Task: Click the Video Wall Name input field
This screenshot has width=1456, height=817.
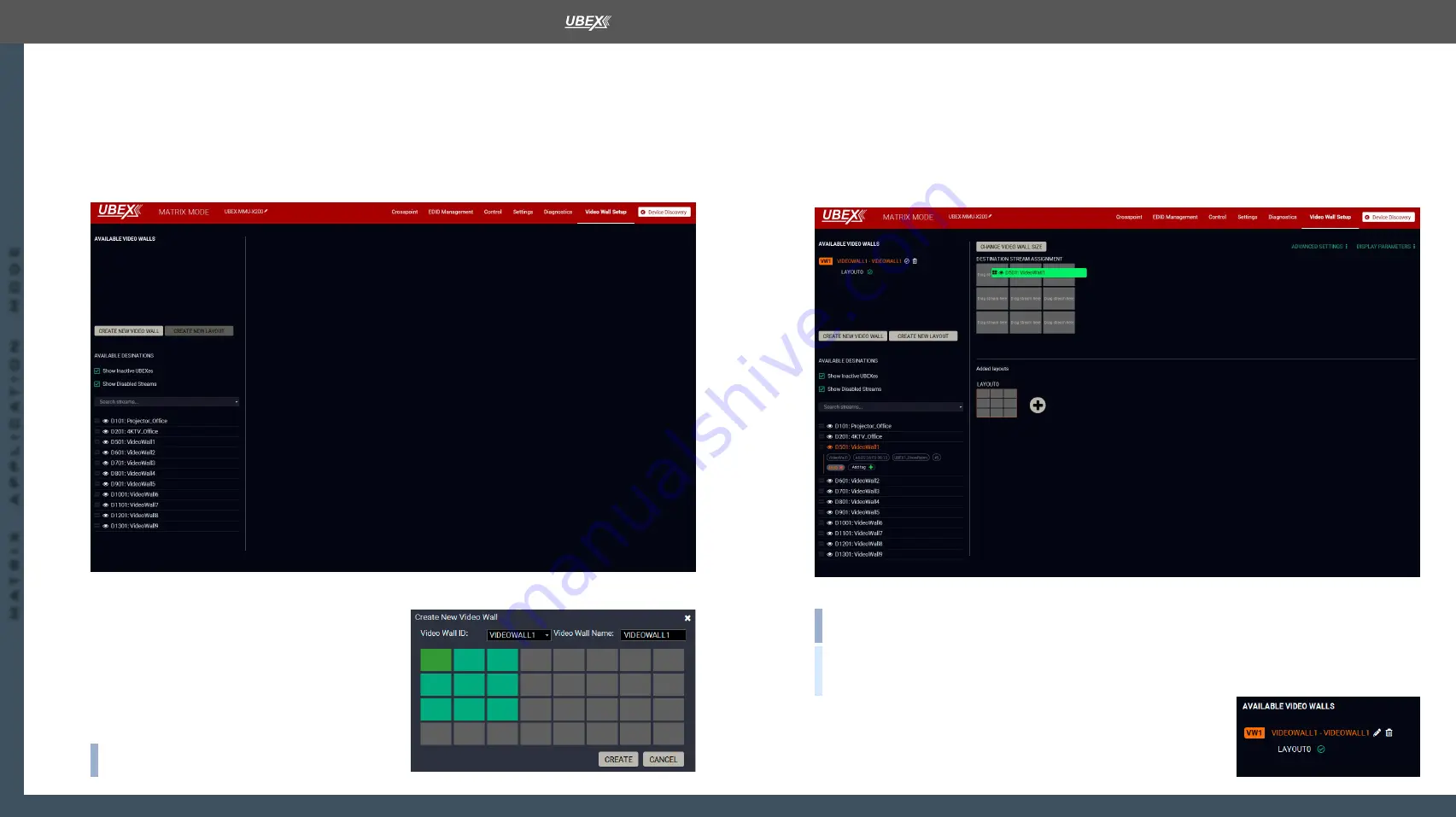Action: point(653,635)
